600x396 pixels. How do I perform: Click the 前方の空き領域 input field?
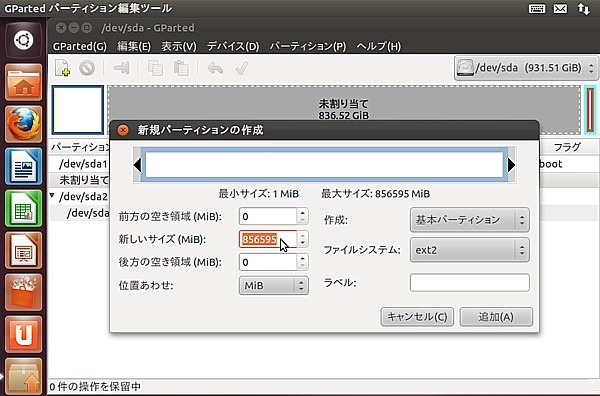(268, 216)
